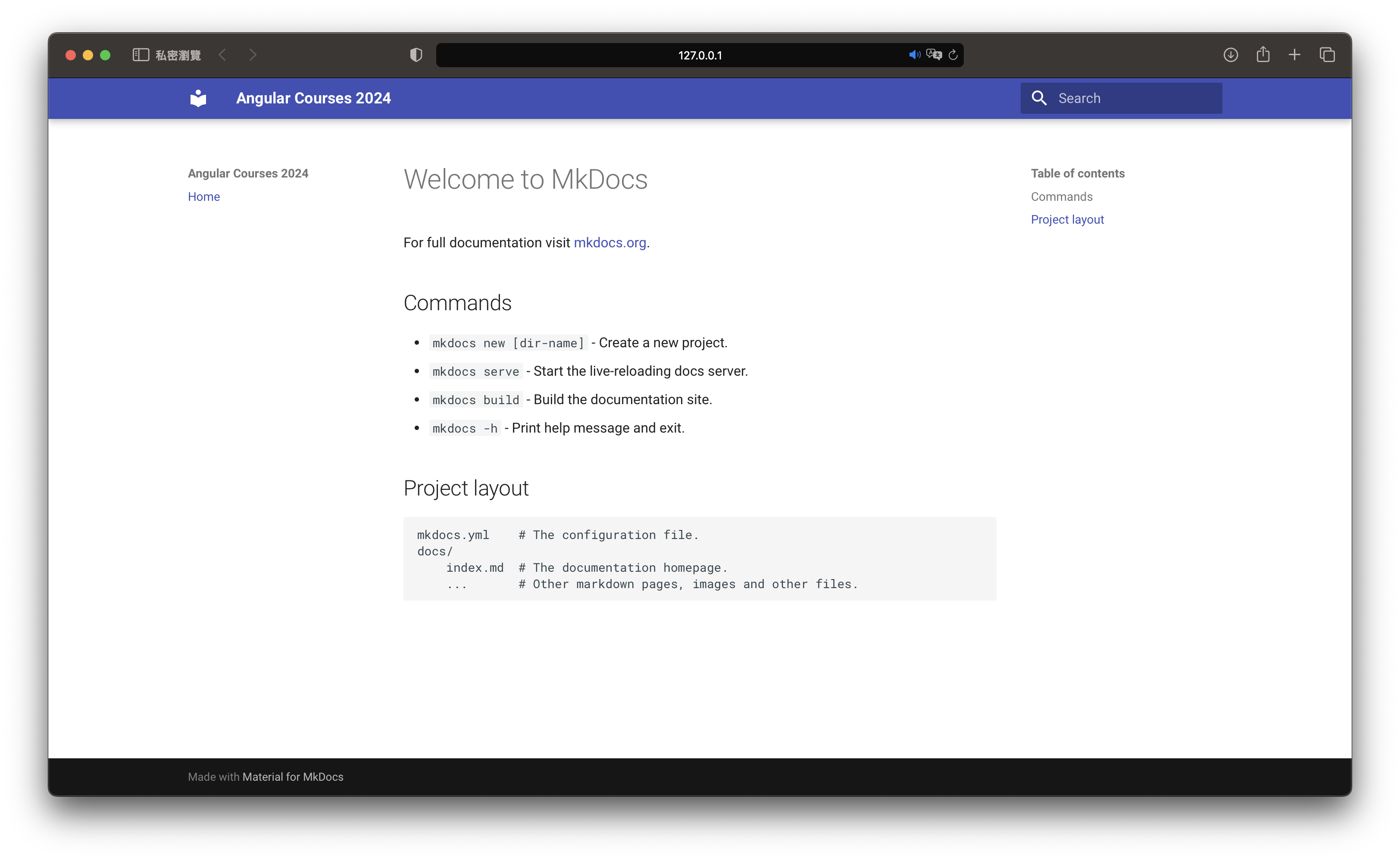This screenshot has width=1400, height=860.
Task: Select Home in left navigation
Action: point(203,197)
